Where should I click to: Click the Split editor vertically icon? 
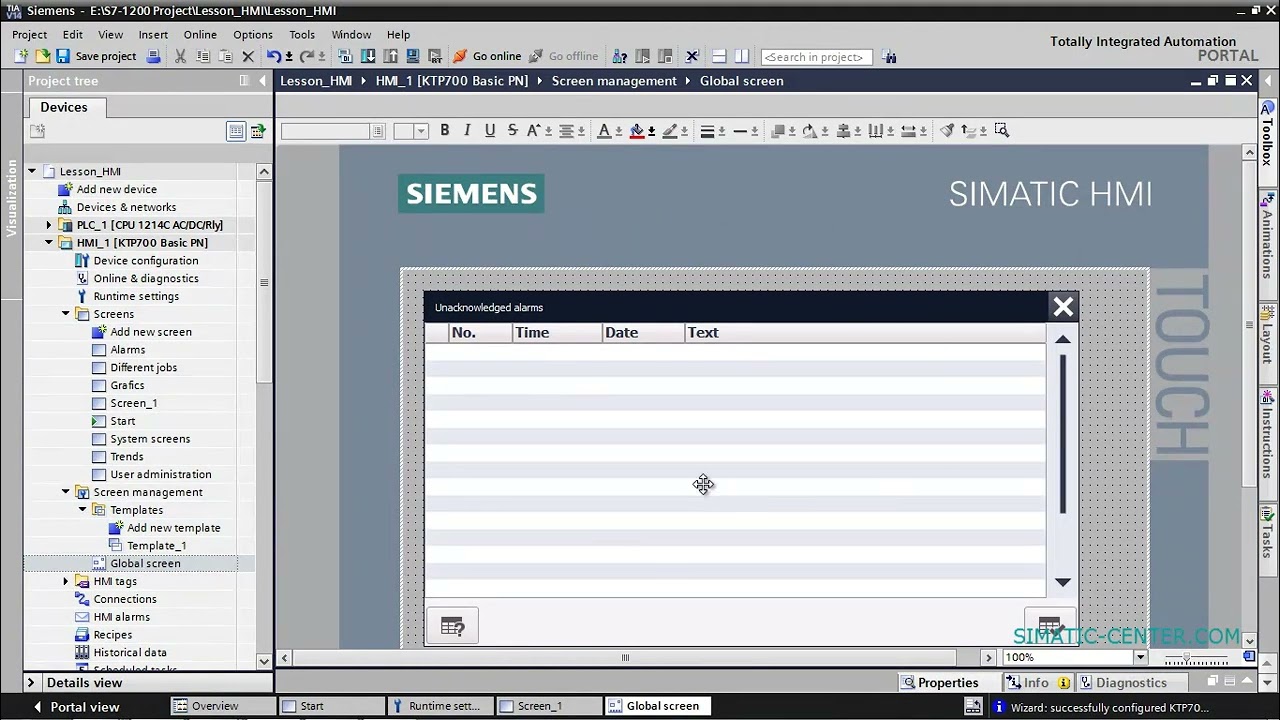(x=741, y=57)
